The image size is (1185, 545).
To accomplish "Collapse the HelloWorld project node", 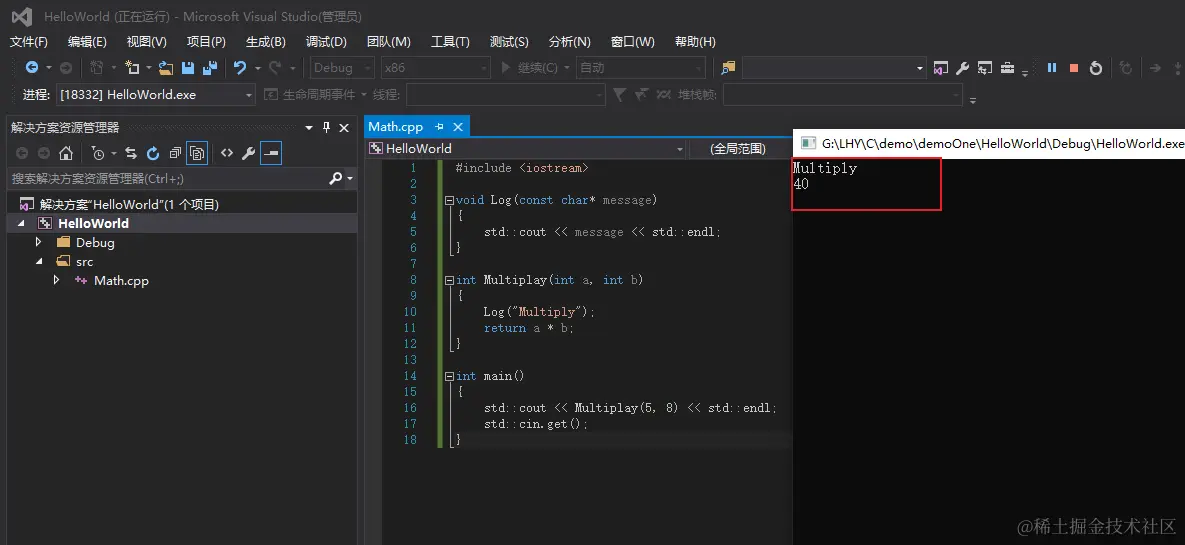I will [20, 223].
